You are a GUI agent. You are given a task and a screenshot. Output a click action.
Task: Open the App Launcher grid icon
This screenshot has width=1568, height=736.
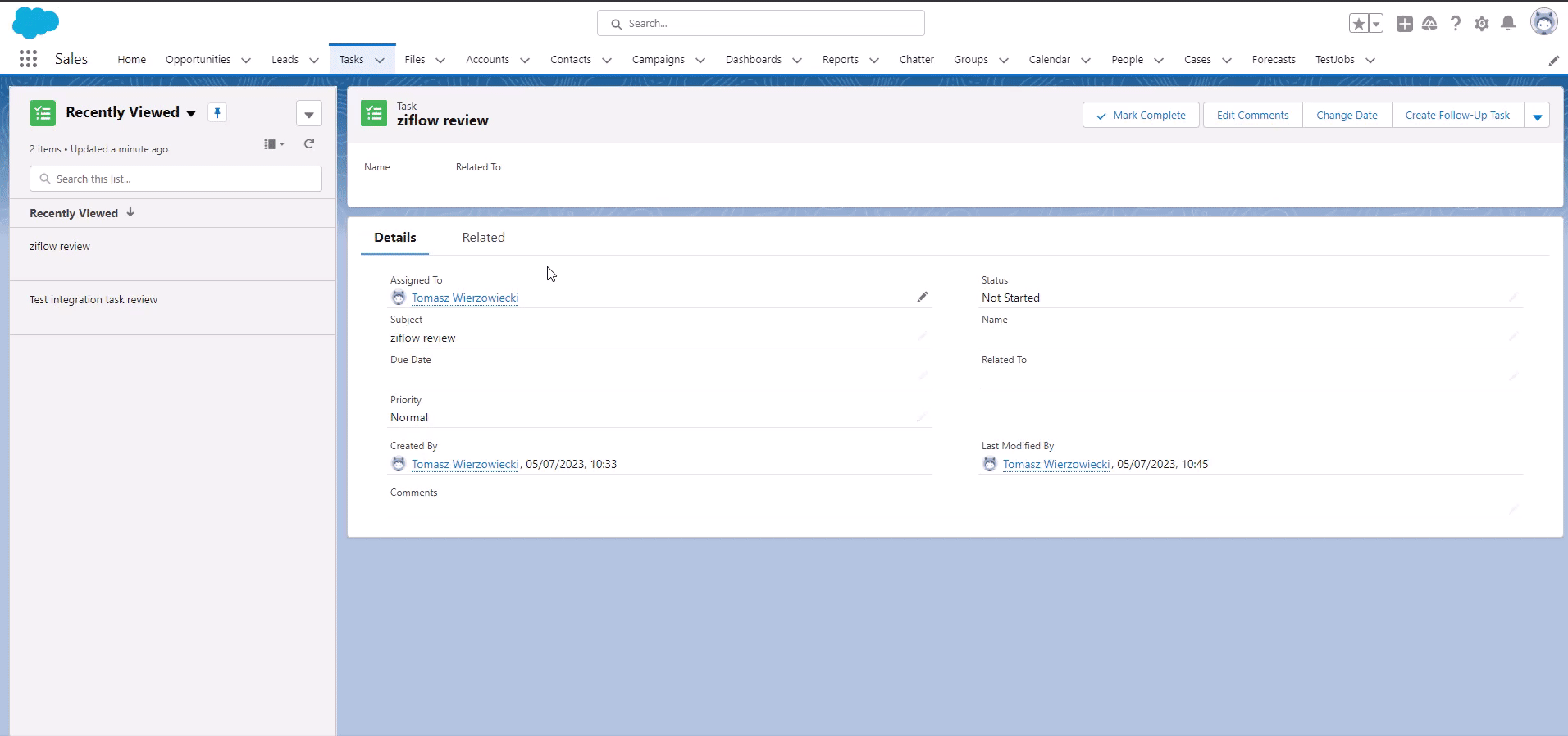coord(28,59)
